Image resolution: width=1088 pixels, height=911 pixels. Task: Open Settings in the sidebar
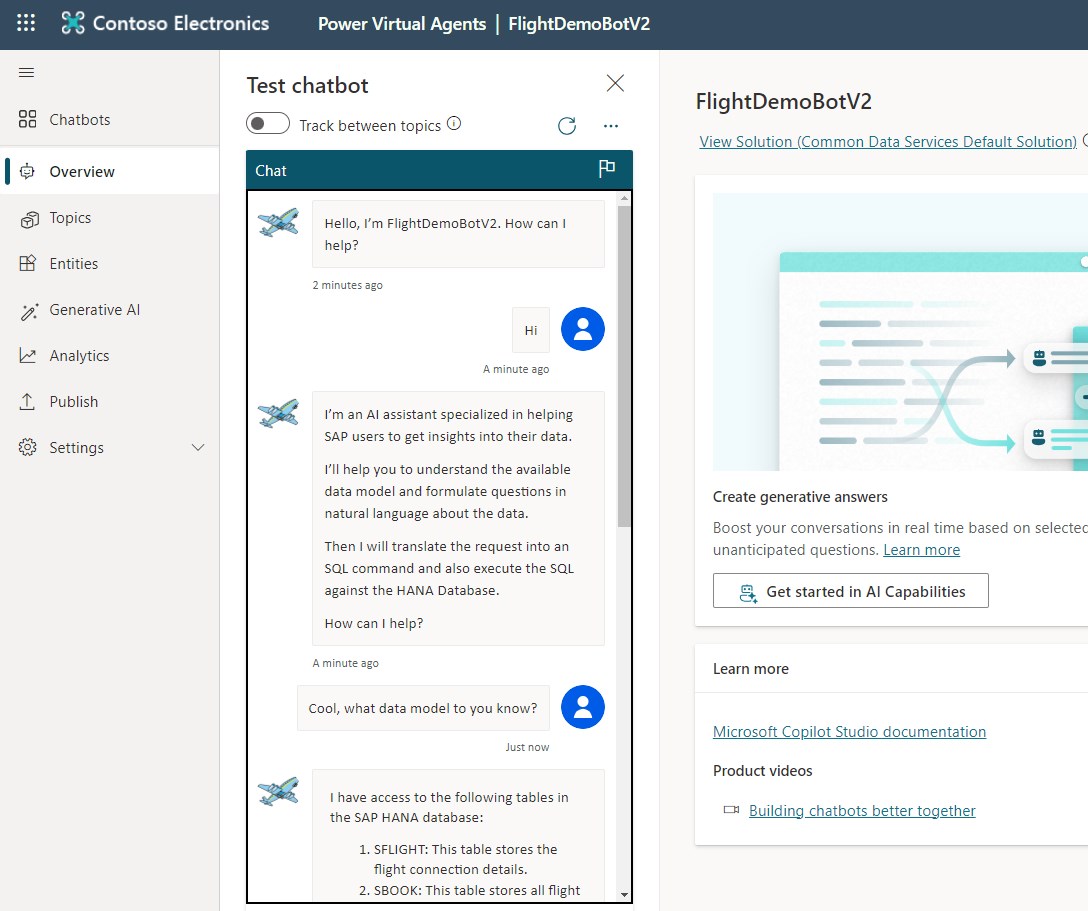(110, 448)
